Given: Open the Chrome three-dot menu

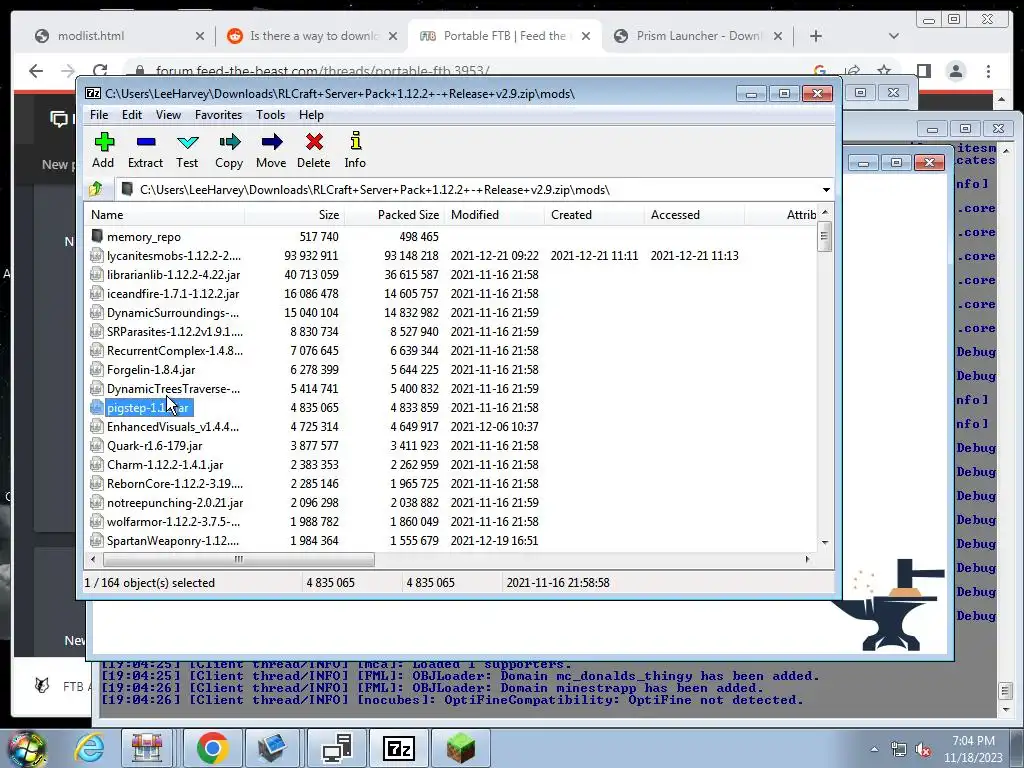Looking at the screenshot, I should (988, 71).
